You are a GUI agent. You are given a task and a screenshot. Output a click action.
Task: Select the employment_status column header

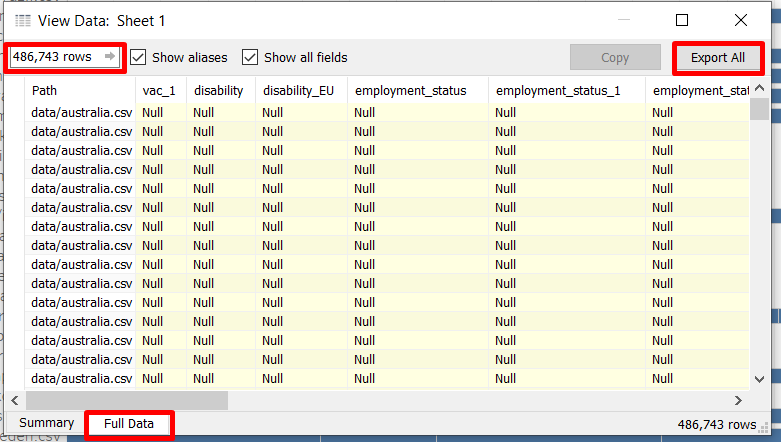418,91
